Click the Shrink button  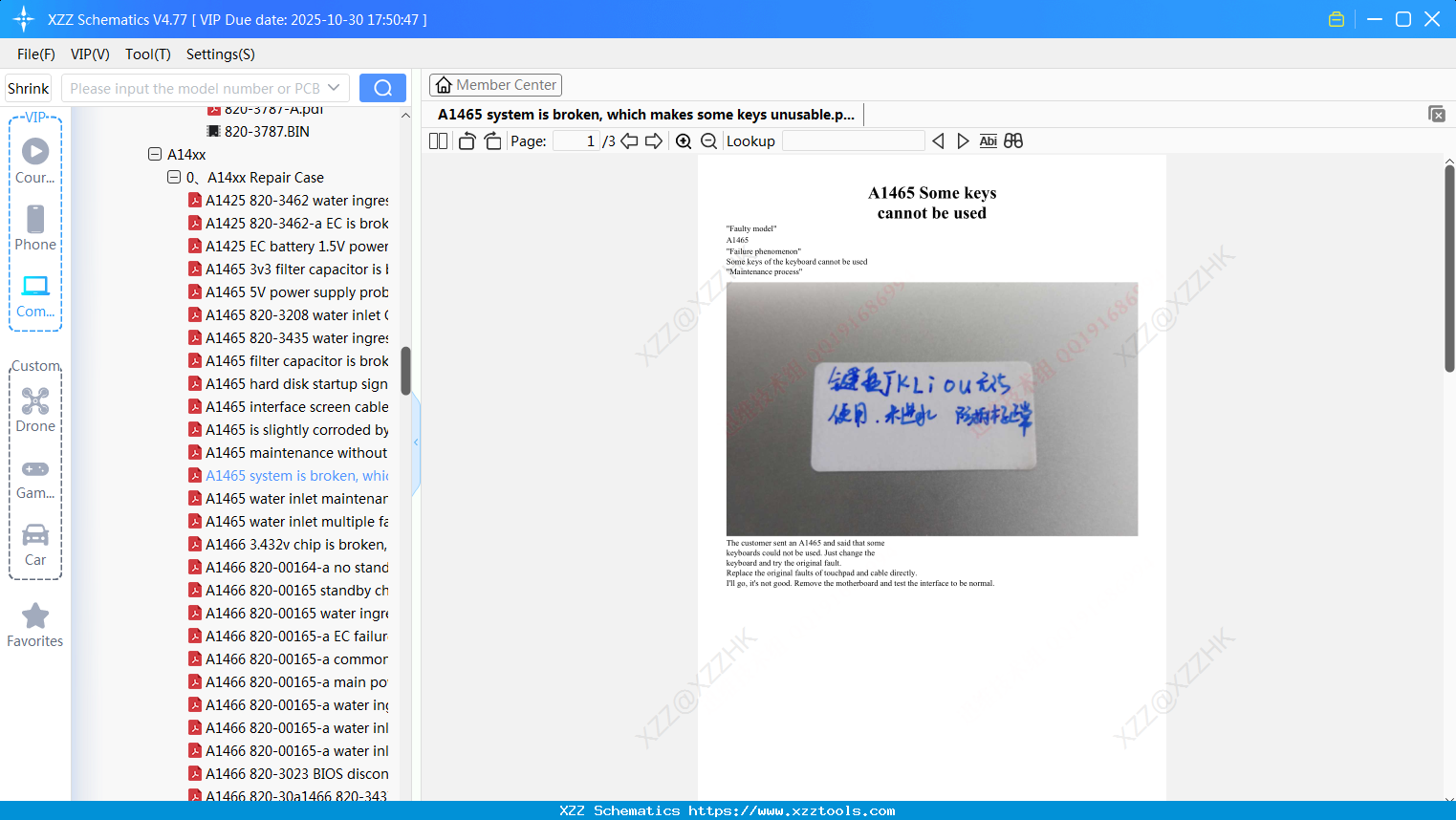click(x=29, y=88)
